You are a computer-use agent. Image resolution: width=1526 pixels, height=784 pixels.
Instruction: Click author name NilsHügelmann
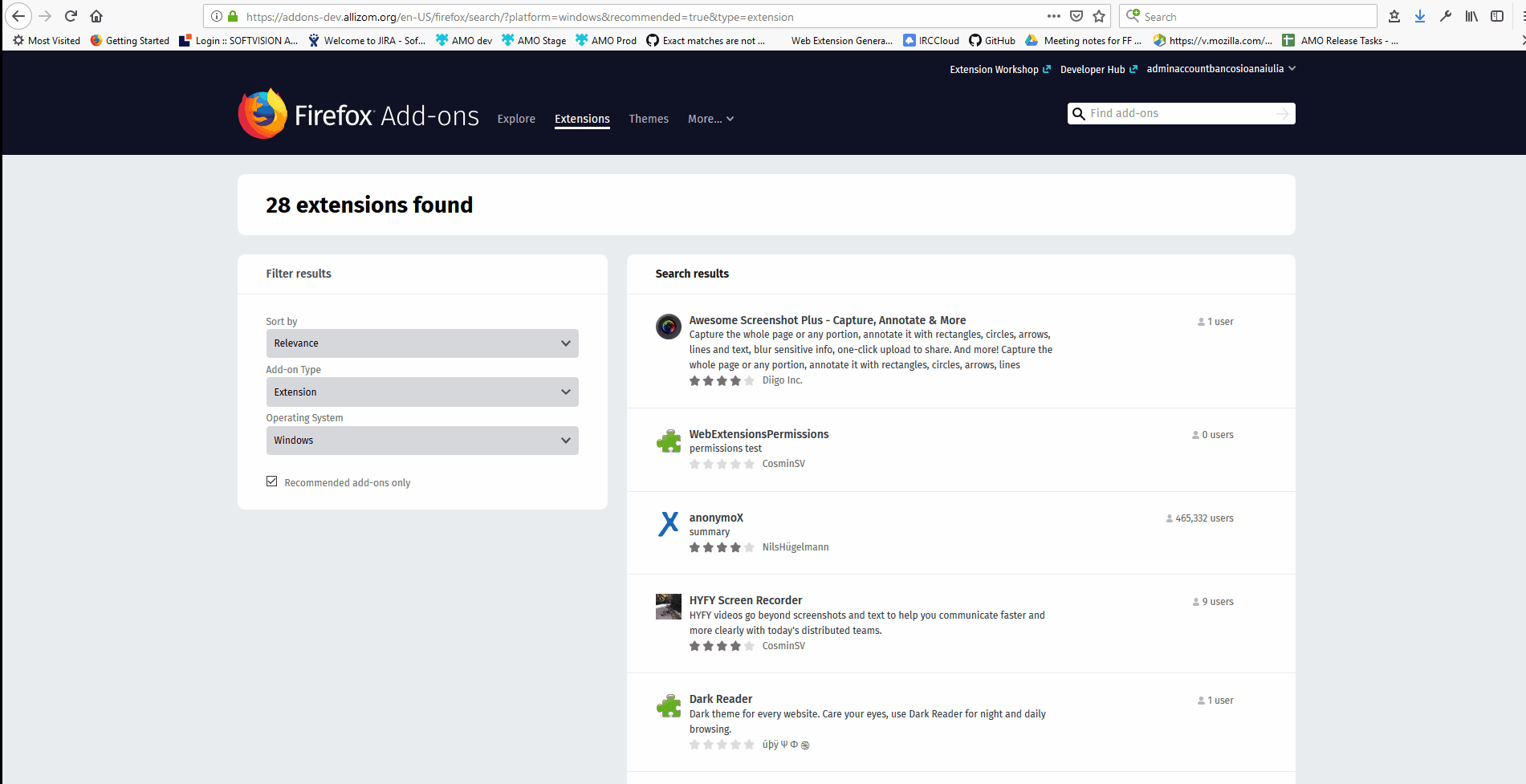(x=796, y=547)
